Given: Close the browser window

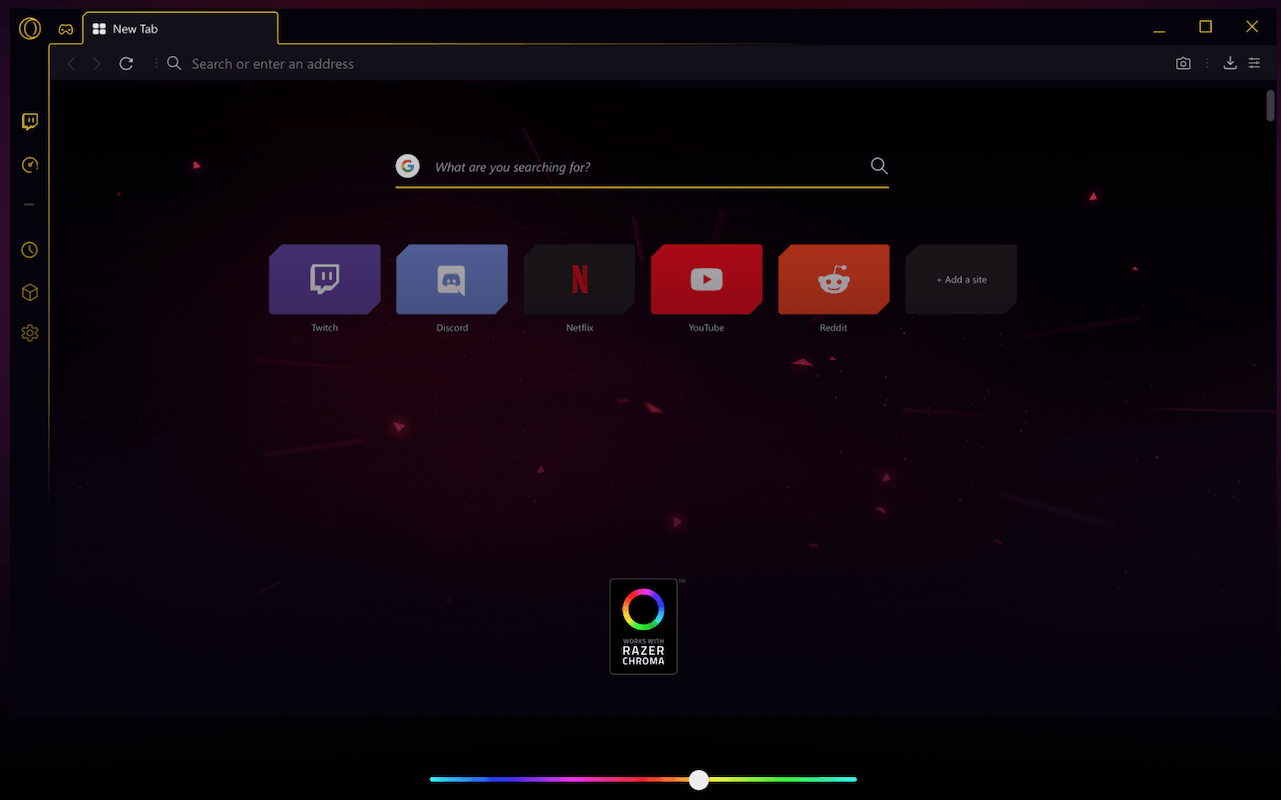Looking at the screenshot, I should click(x=1252, y=27).
